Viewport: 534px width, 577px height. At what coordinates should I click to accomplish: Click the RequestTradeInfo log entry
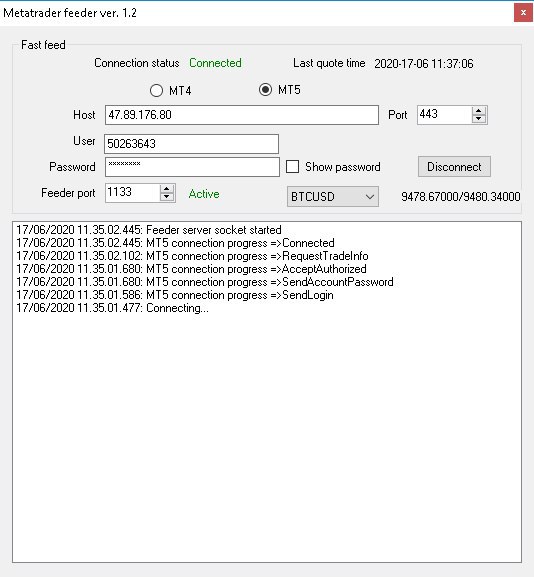click(192, 256)
